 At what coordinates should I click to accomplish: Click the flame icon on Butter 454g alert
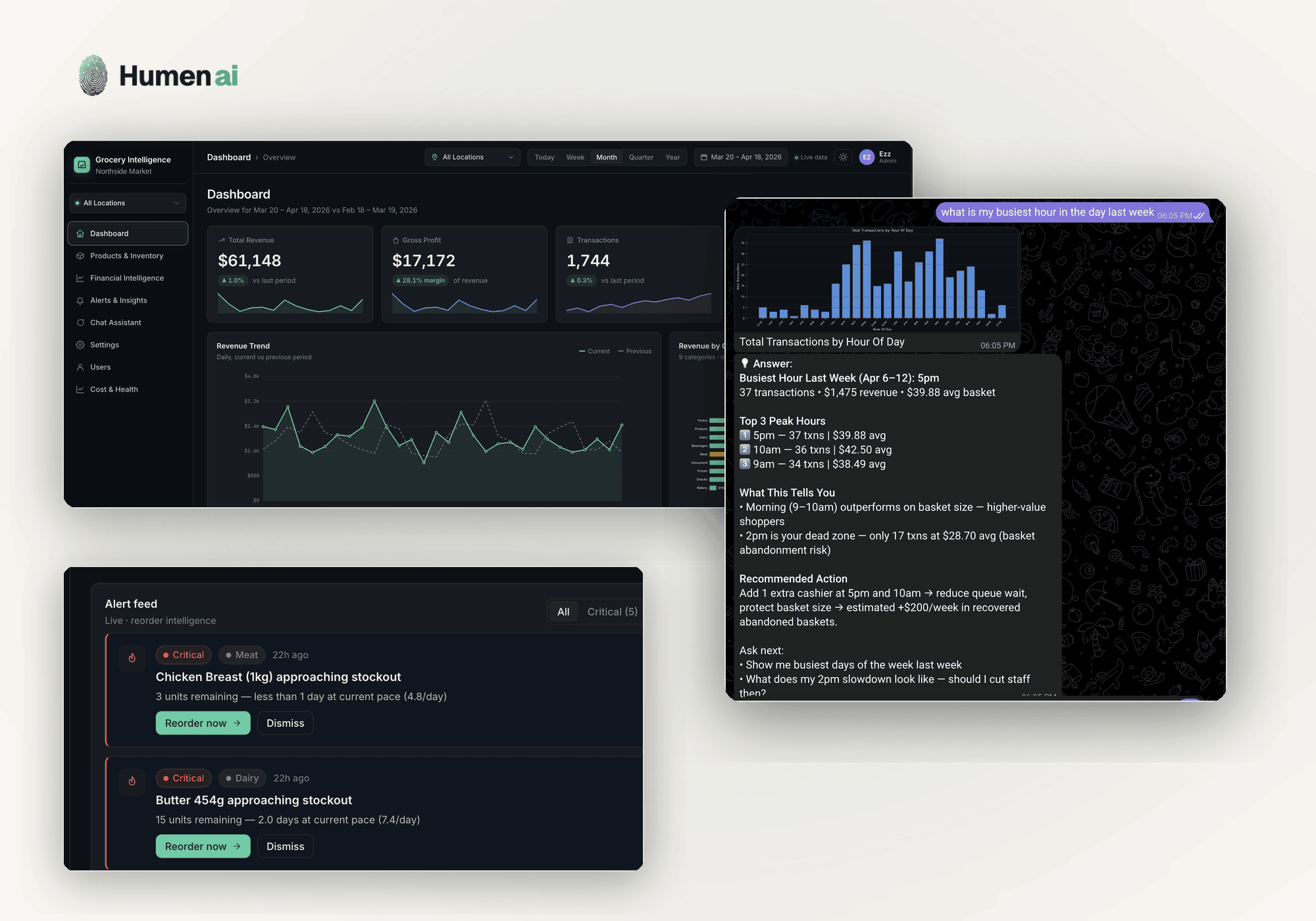pyautogui.click(x=132, y=781)
